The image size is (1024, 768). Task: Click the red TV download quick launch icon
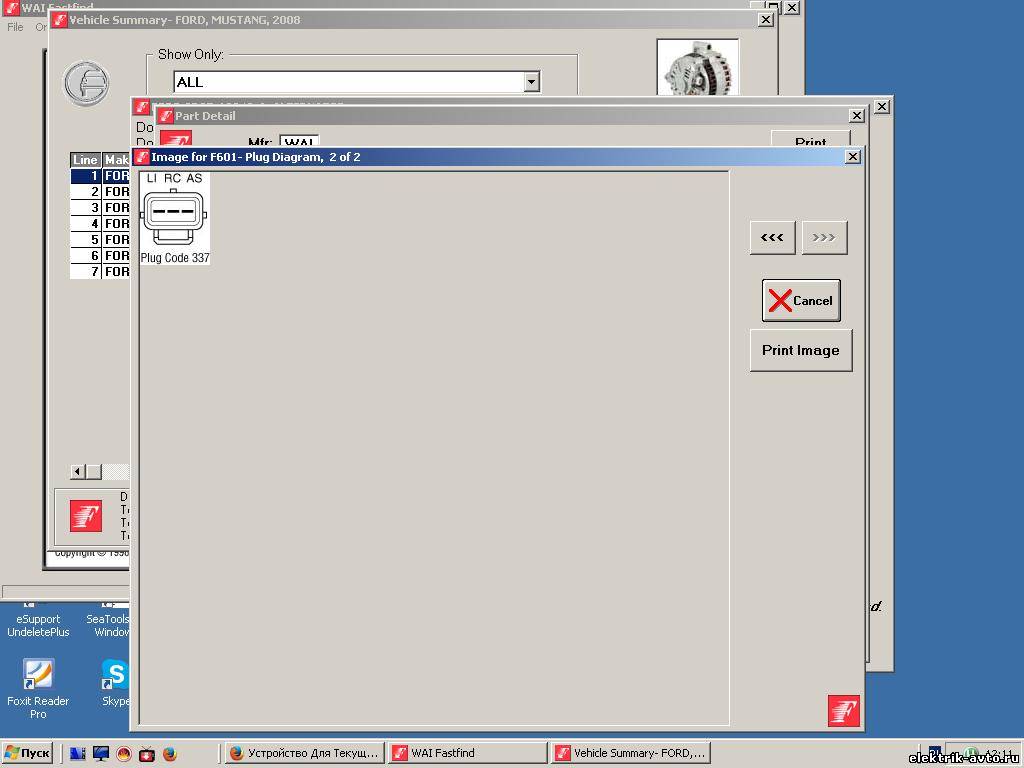(x=147, y=754)
